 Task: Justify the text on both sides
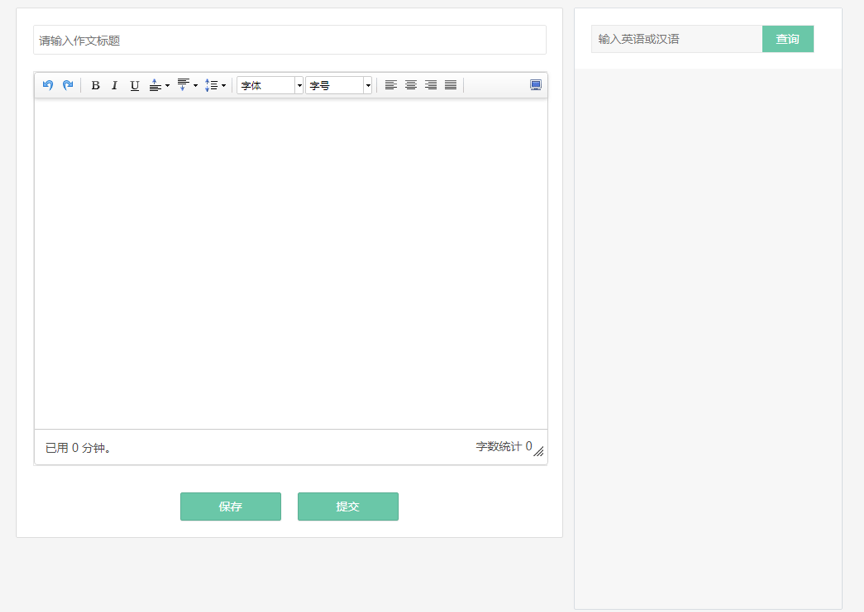451,85
